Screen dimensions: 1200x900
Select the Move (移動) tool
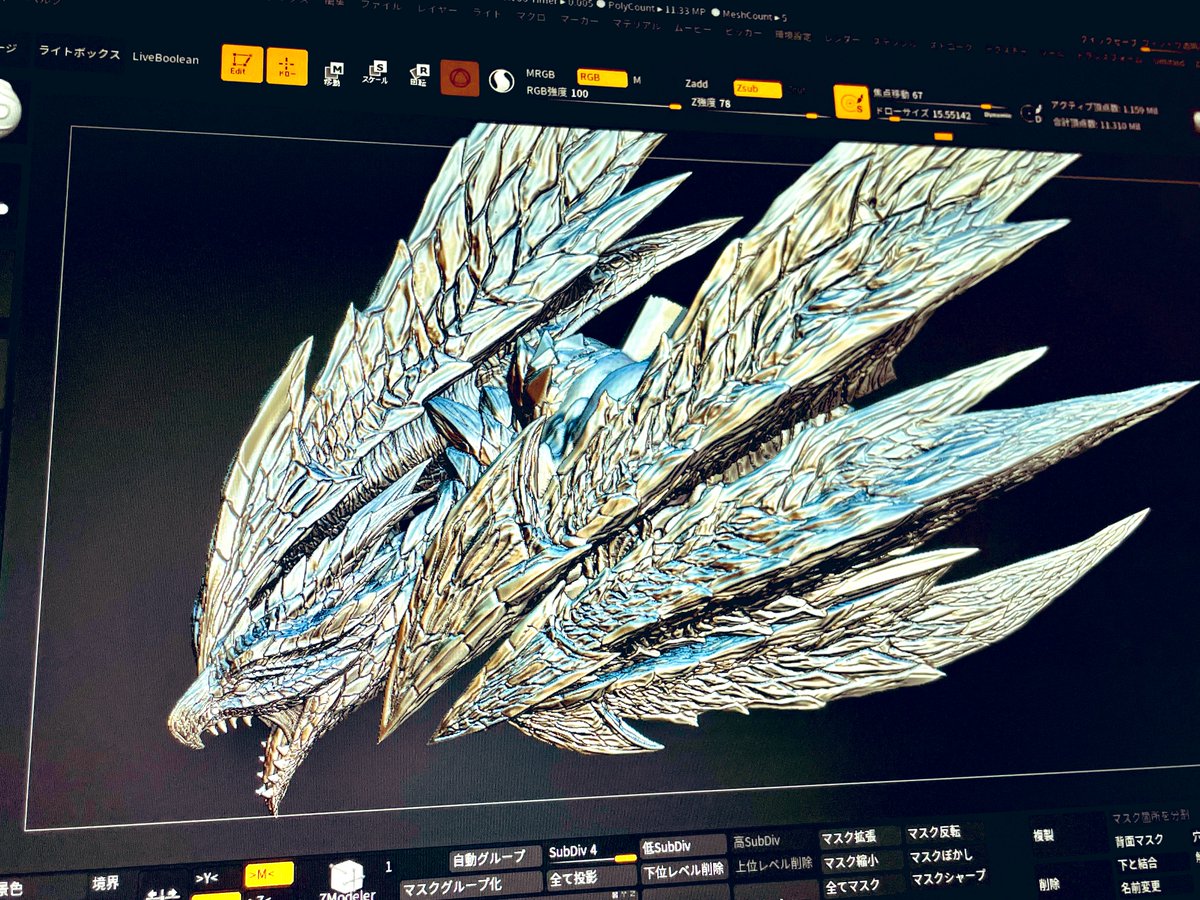tap(333, 75)
